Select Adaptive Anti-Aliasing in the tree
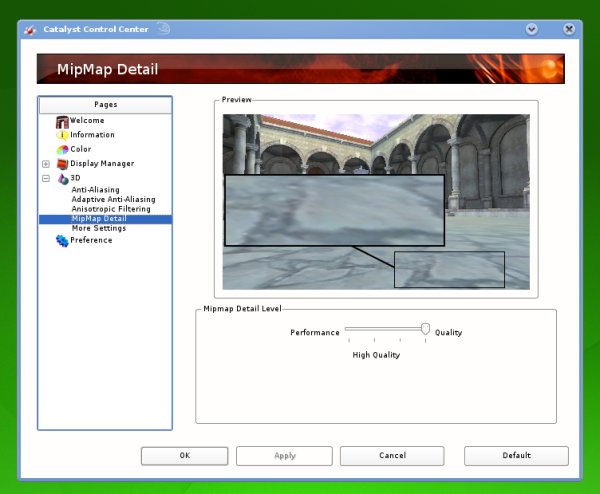Image resolution: width=600 pixels, height=494 pixels. point(113,199)
